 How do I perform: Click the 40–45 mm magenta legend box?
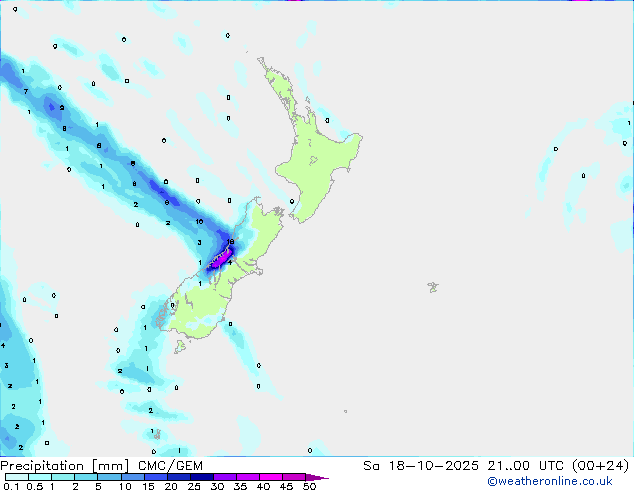(271, 477)
